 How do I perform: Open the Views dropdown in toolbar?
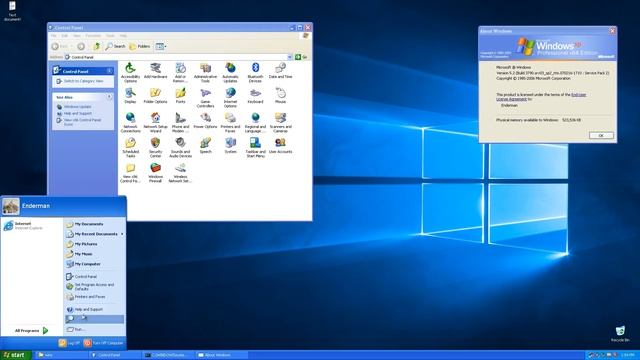click(x=161, y=47)
